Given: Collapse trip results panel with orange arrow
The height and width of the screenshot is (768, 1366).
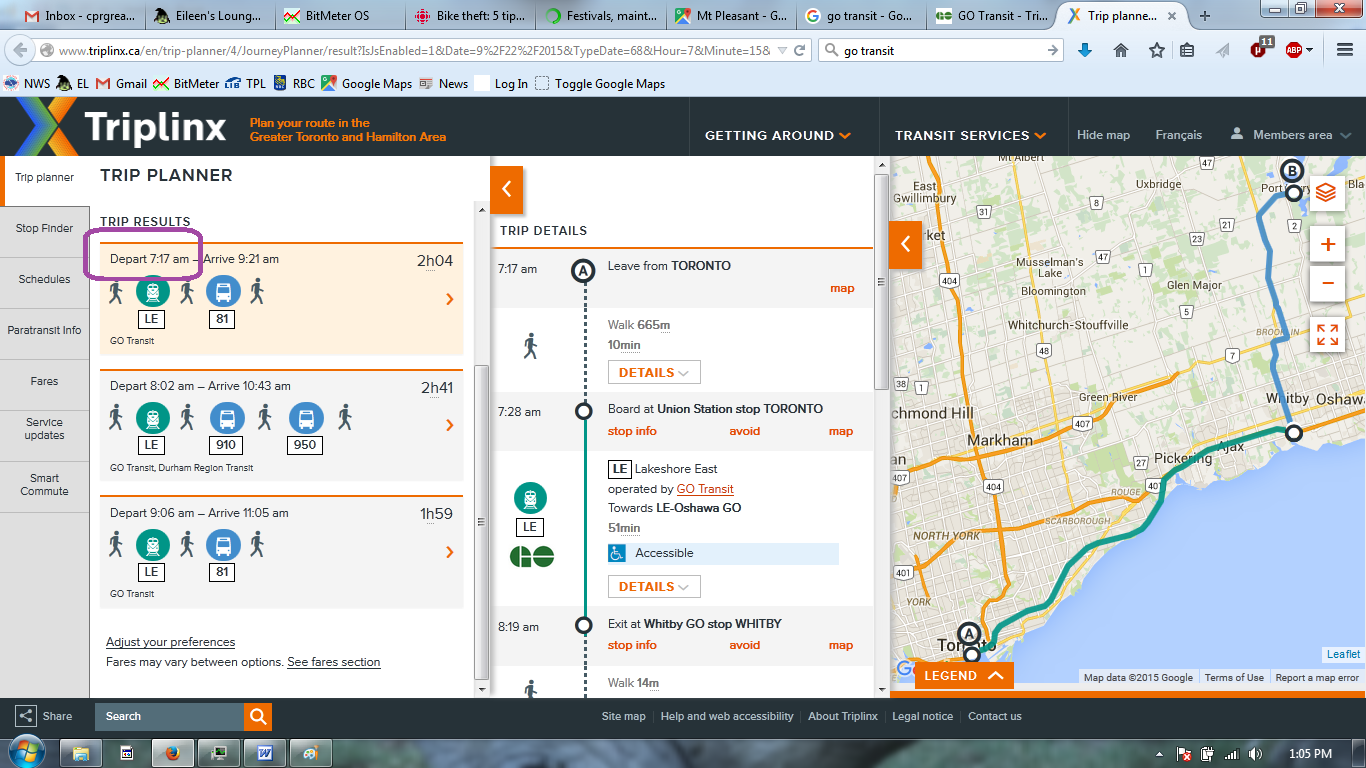Looking at the screenshot, I should (506, 189).
